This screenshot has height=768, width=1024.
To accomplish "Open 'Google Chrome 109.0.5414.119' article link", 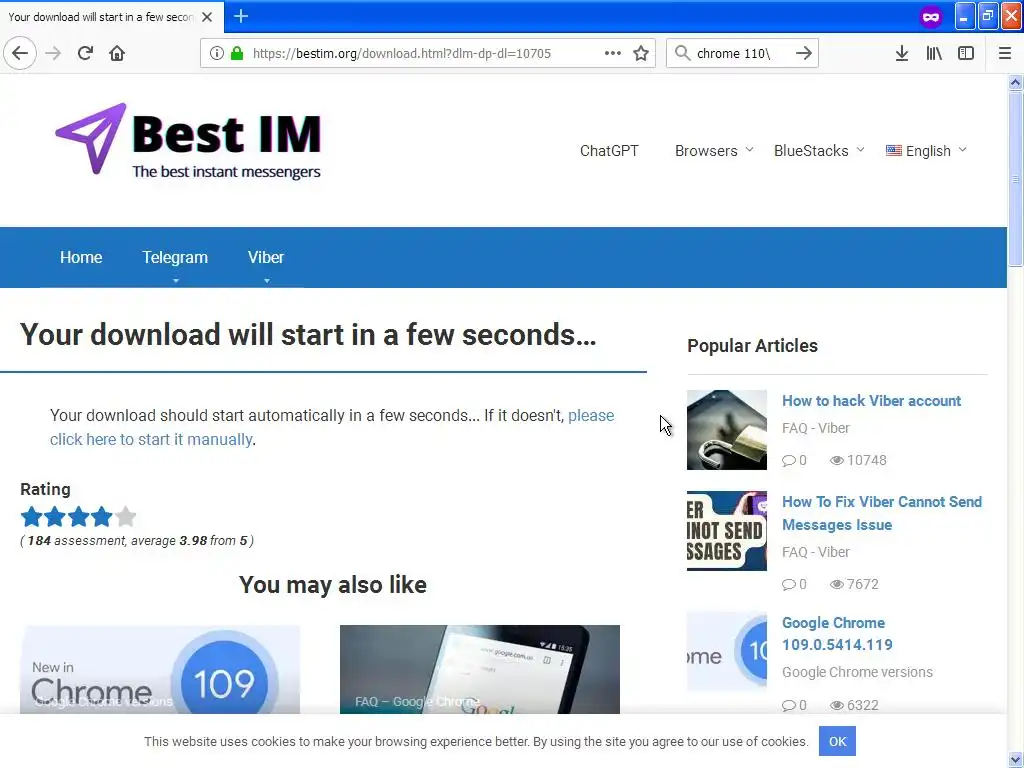I will click(x=837, y=633).
